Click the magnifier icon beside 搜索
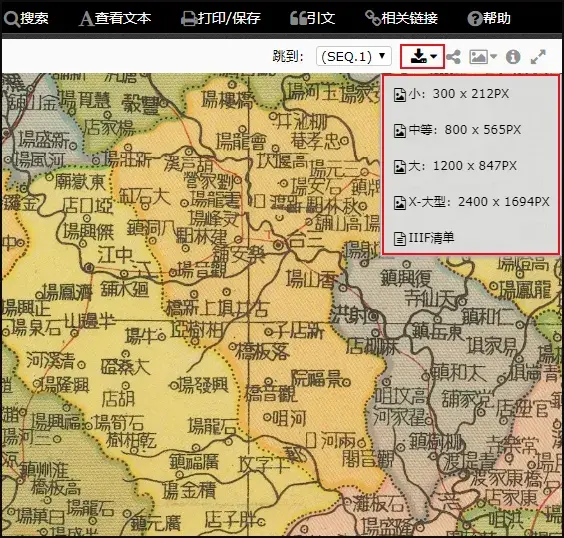The width and height of the screenshot is (564, 538). tap(11, 19)
